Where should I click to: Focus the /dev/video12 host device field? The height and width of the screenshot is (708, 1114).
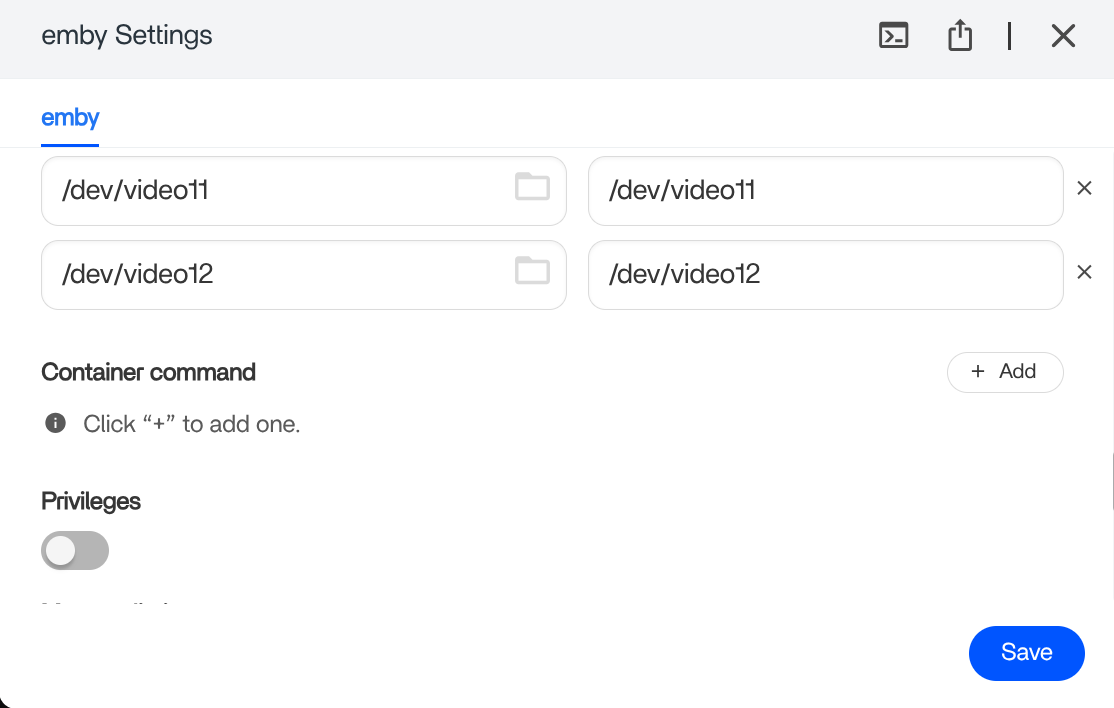tap(280, 274)
